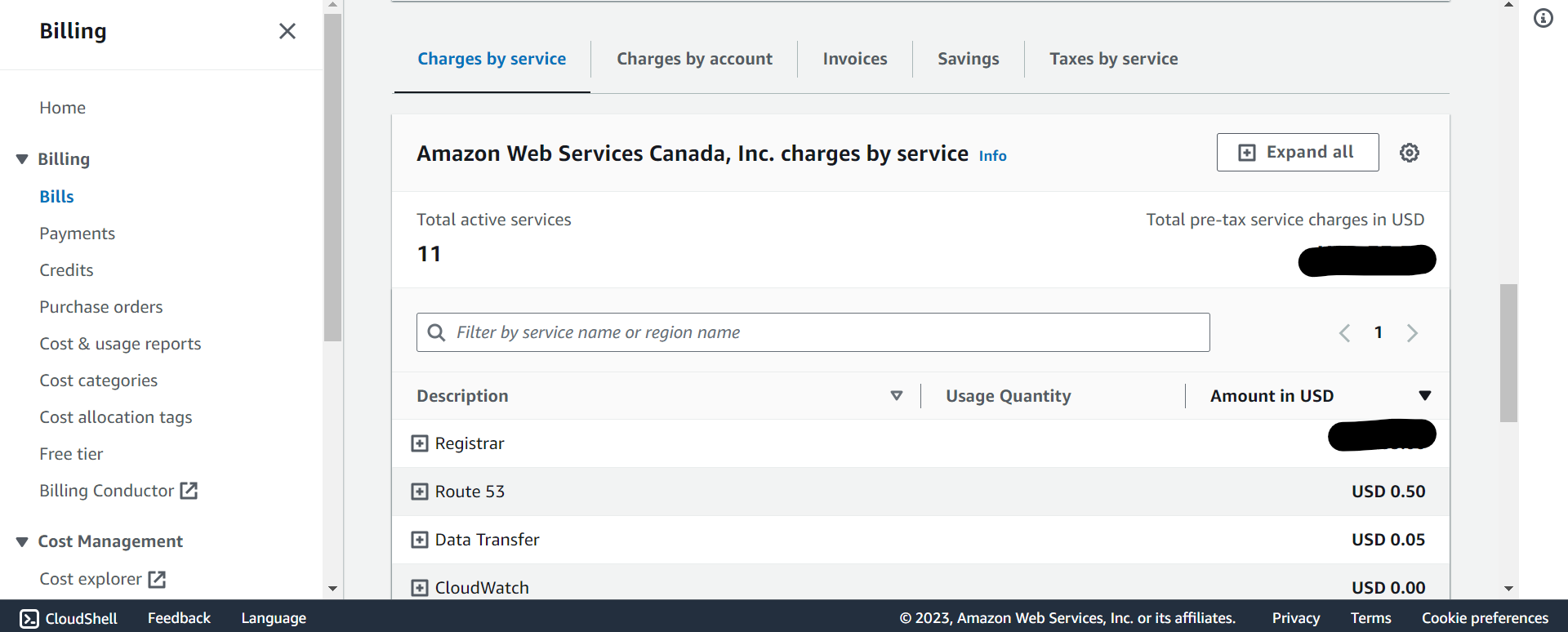Sort by Amount in USD arrow
The image size is (1568, 632).
coord(1425,396)
